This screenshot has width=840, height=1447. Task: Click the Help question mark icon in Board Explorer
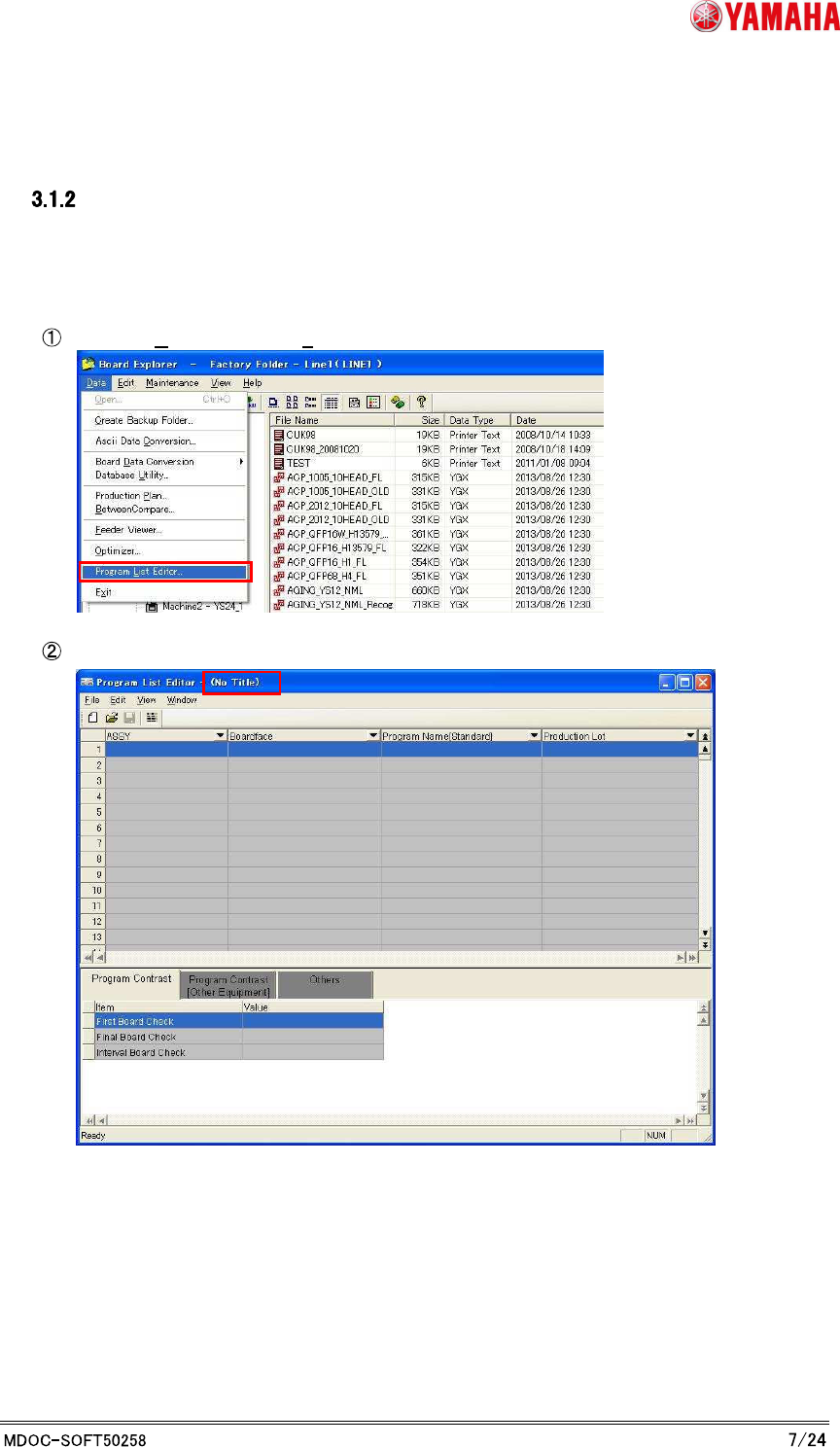[x=422, y=402]
